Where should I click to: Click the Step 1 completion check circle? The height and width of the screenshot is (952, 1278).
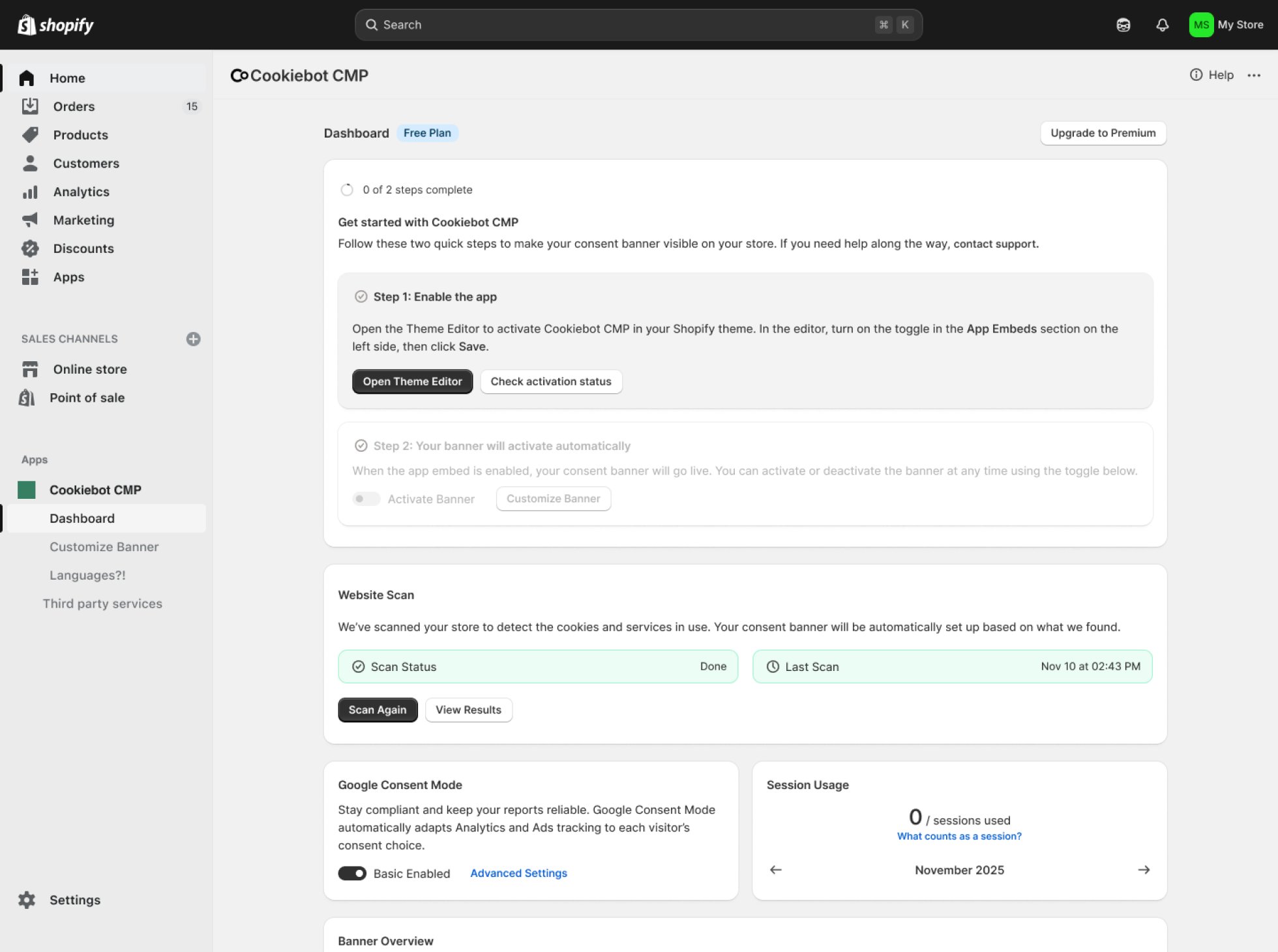pos(361,297)
